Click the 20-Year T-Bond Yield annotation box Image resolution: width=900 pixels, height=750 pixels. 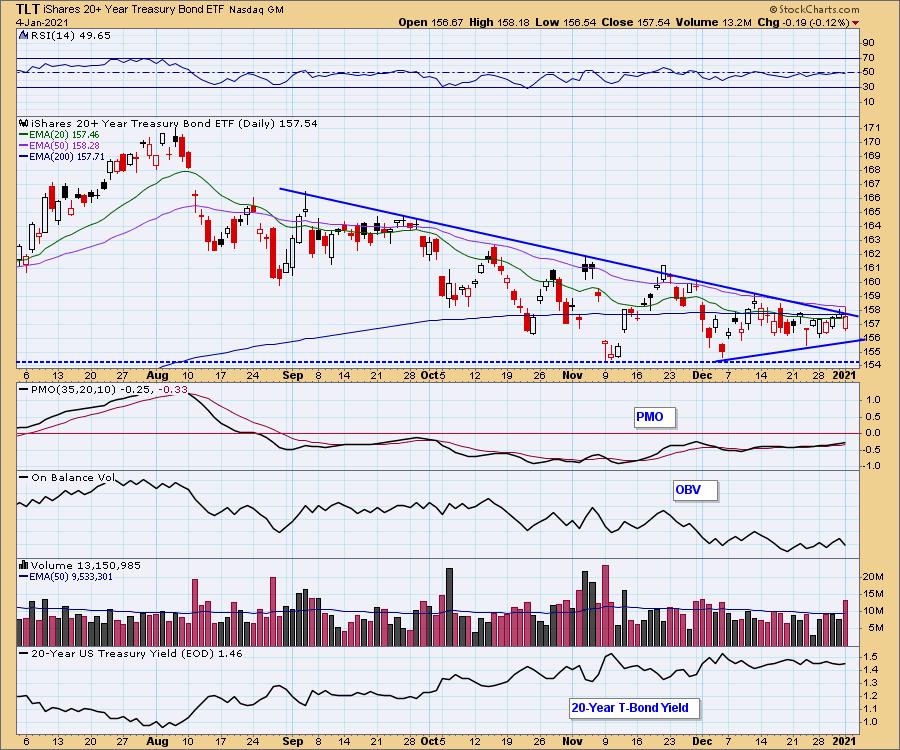coord(635,708)
